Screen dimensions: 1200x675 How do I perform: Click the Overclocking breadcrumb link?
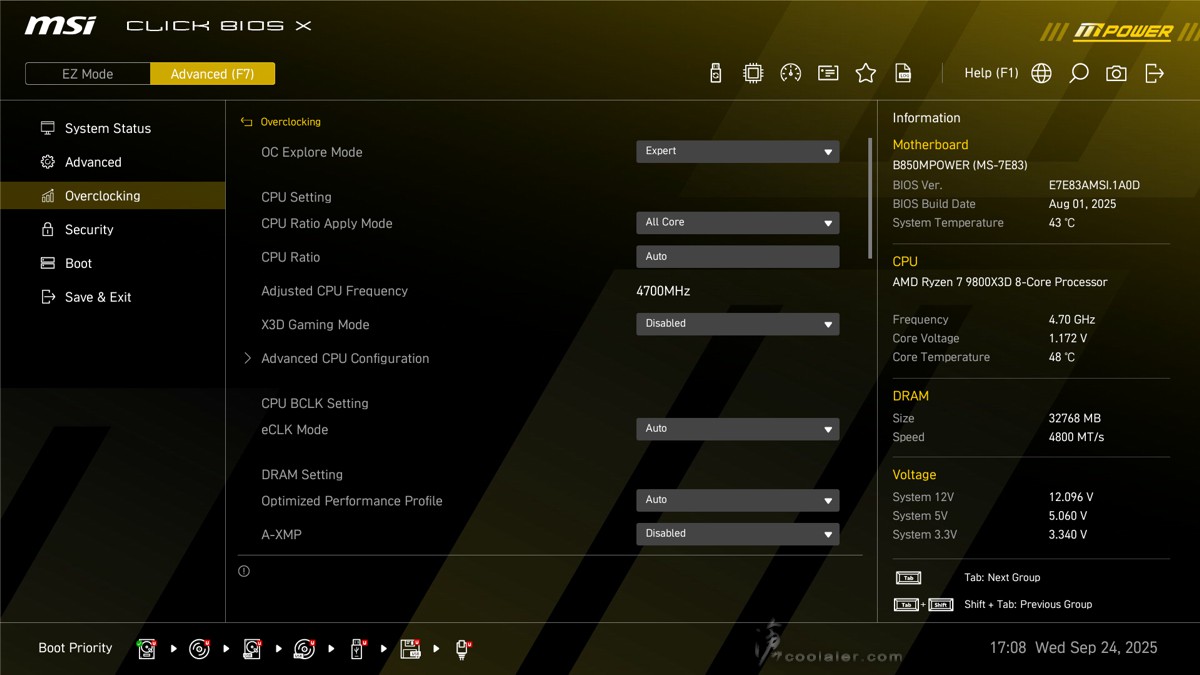(x=291, y=122)
